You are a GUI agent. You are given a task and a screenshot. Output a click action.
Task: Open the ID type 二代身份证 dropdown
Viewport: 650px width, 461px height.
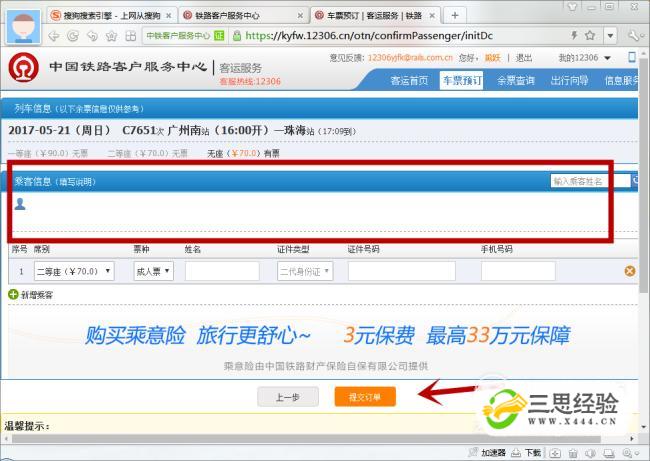(x=305, y=271)
